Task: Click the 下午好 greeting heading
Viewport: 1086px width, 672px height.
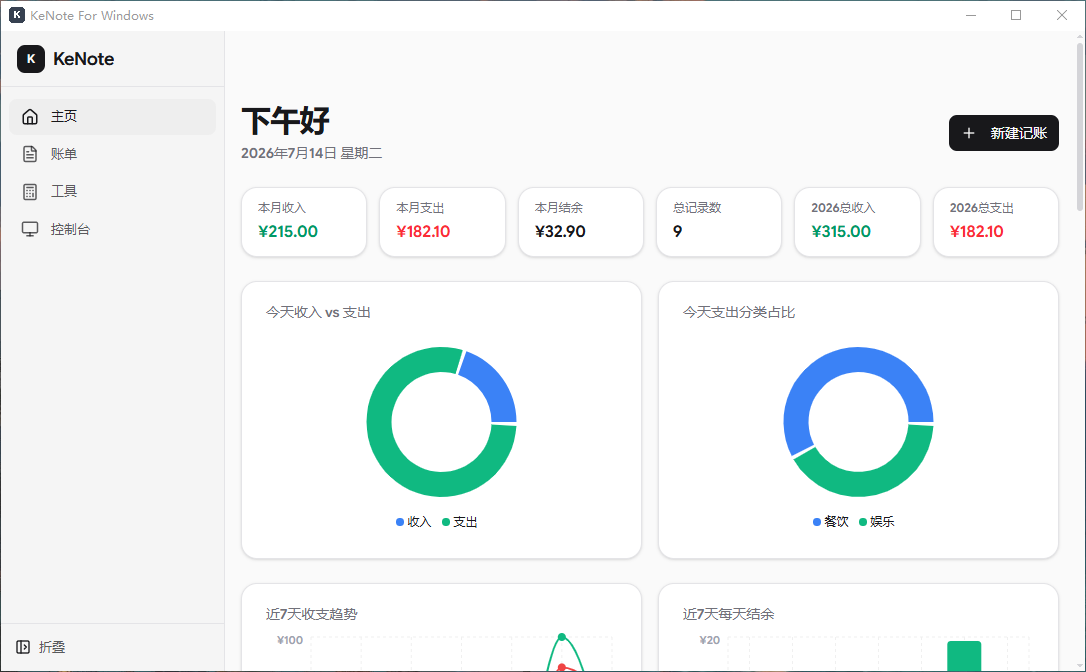Action: (x=286, y=121)
